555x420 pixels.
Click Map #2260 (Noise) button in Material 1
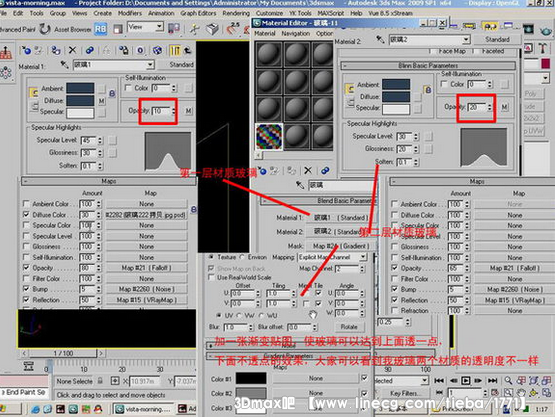[147, 289]
